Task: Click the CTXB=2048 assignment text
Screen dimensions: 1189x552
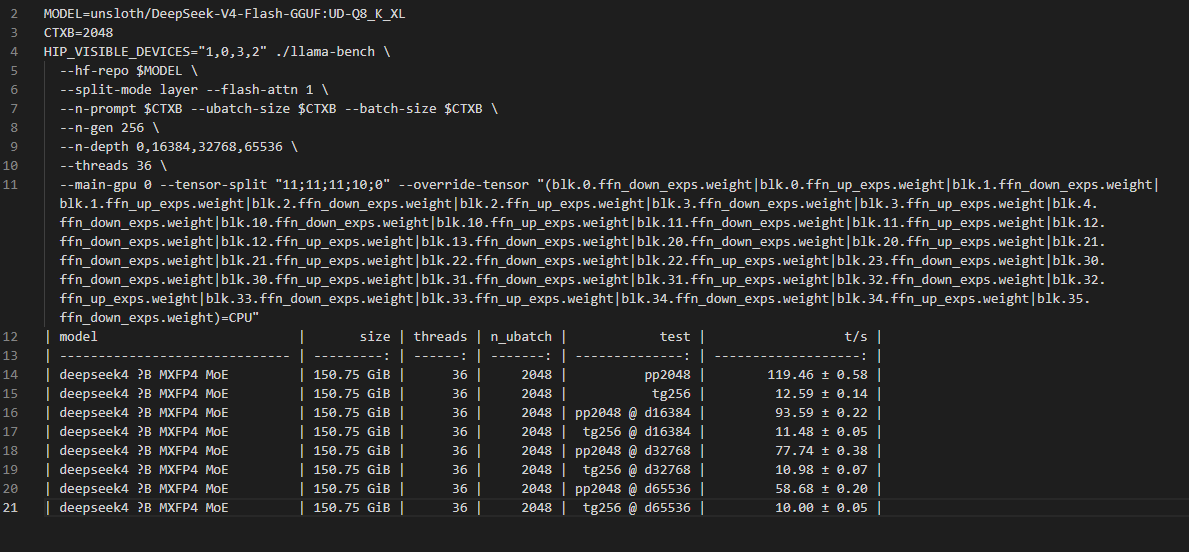Action: click(x=79, y=33)
